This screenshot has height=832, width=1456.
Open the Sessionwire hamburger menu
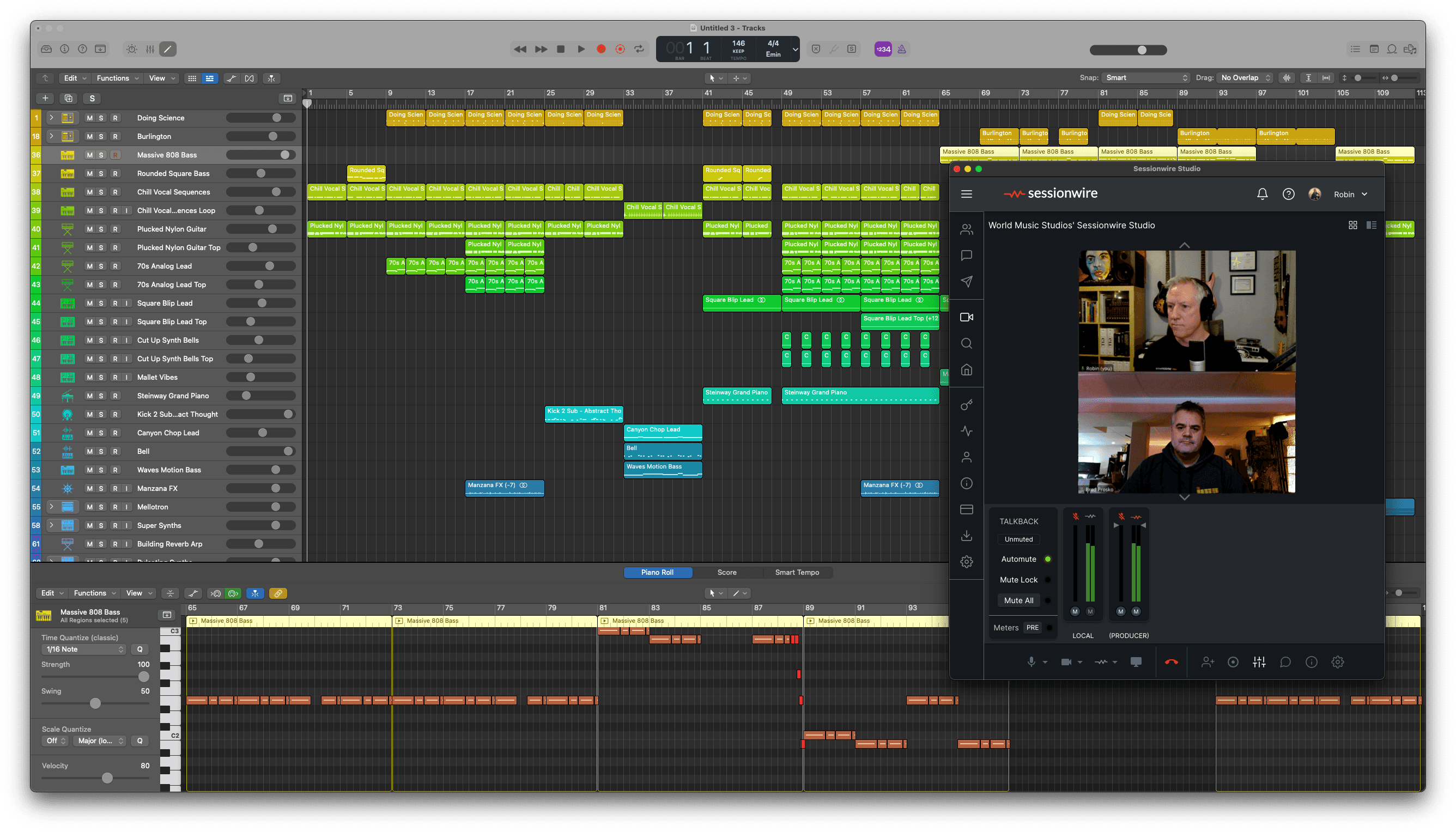(x=966, y=195)
